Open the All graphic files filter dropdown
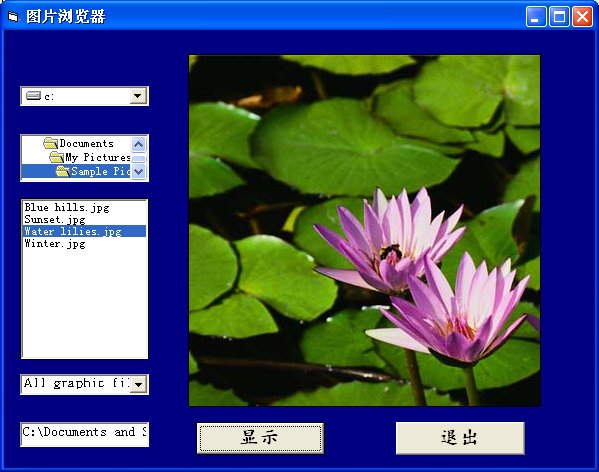Viewport: 599px width, 472px height. click(x=138, y=384)
